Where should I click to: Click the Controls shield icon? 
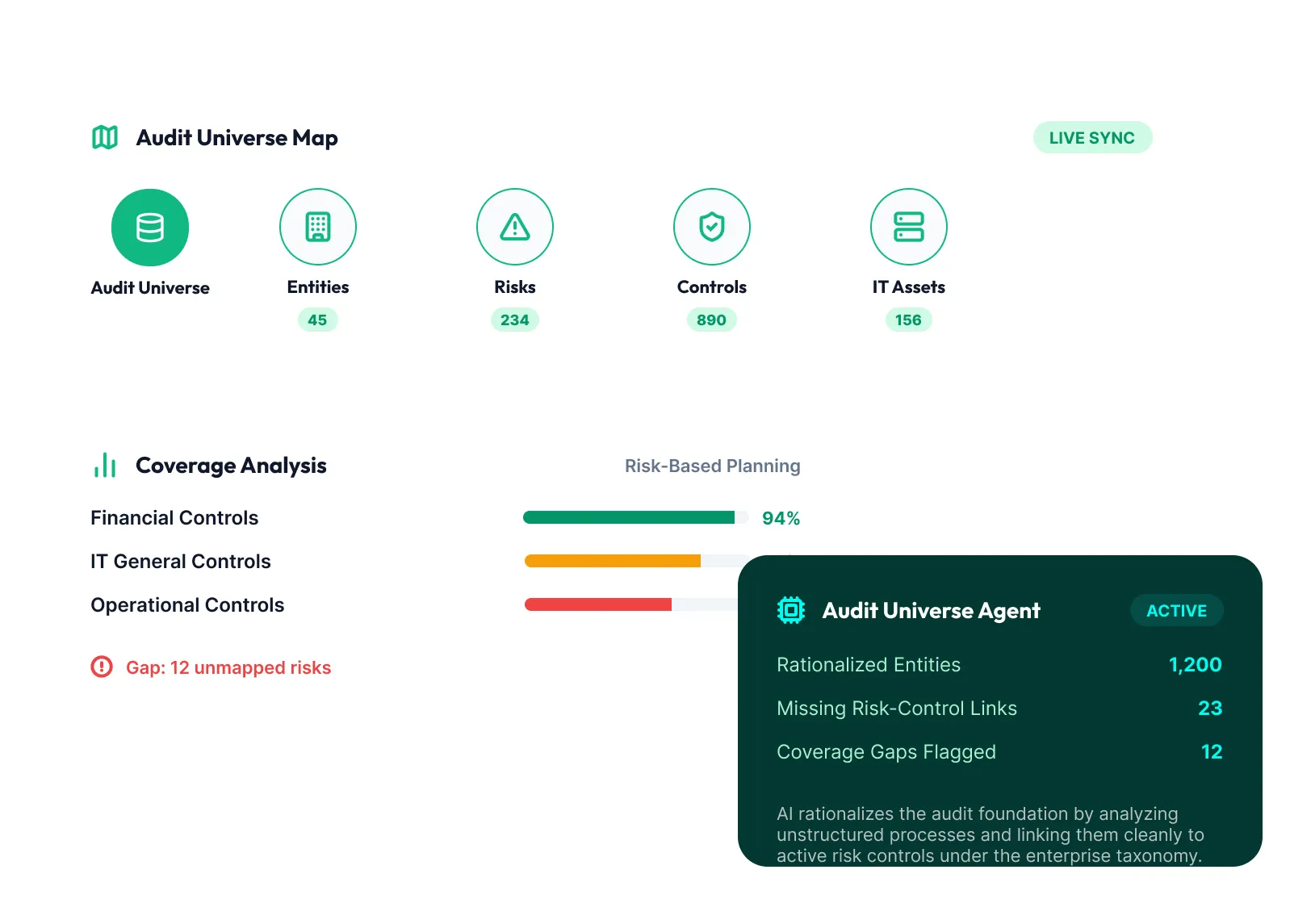[712, 227]
